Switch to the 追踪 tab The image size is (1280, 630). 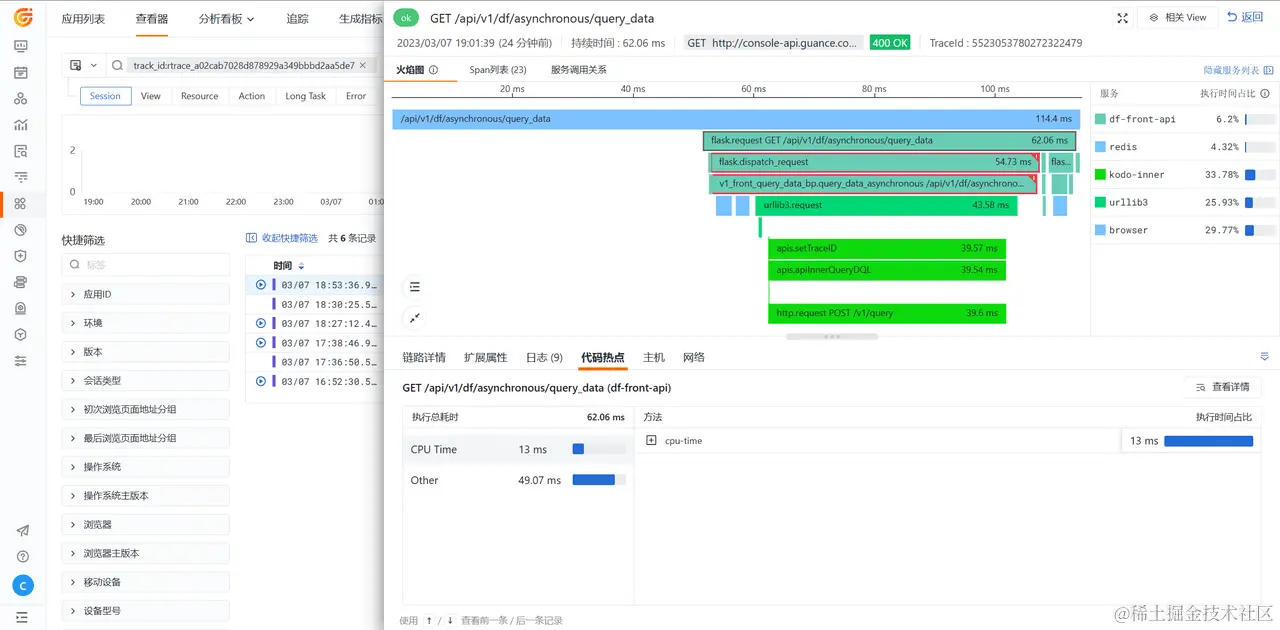coord(297,19)
